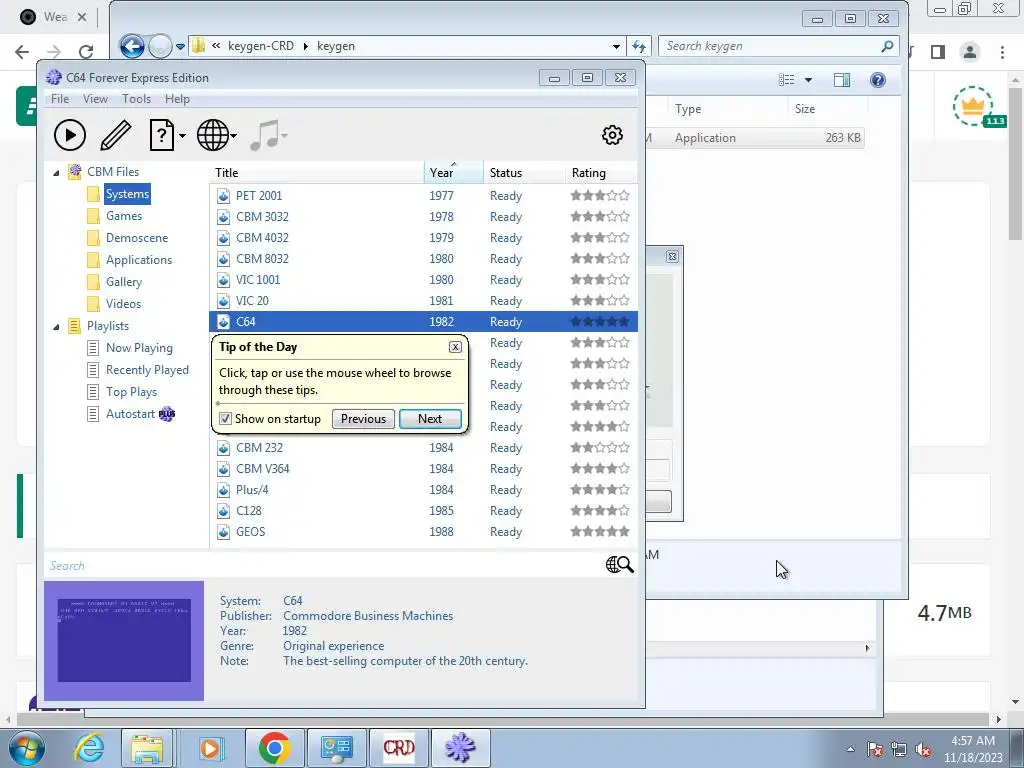Collapse the CBM Files tree node
The image size is (1024, 768).
click(x=56, y=172)
